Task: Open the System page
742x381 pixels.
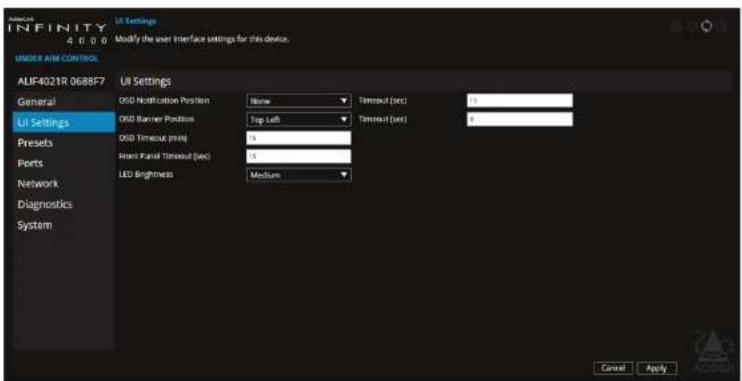Action: 64,225
